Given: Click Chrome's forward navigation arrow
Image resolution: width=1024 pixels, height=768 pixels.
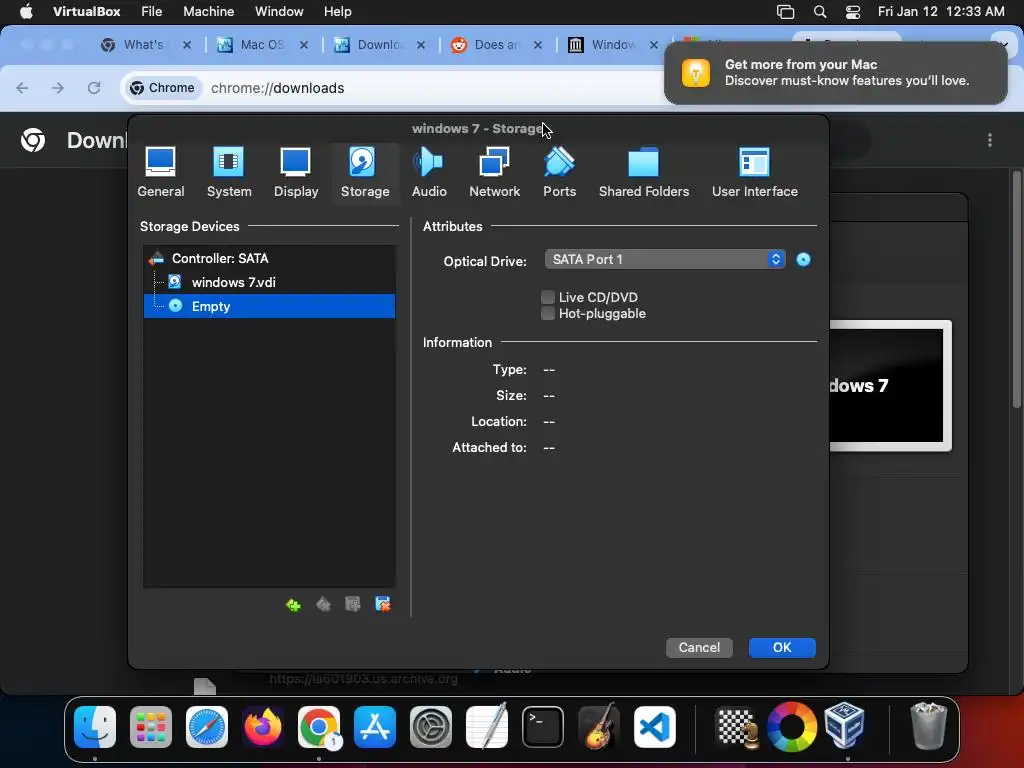Looking at the screenshot, I should click(58, 88).
